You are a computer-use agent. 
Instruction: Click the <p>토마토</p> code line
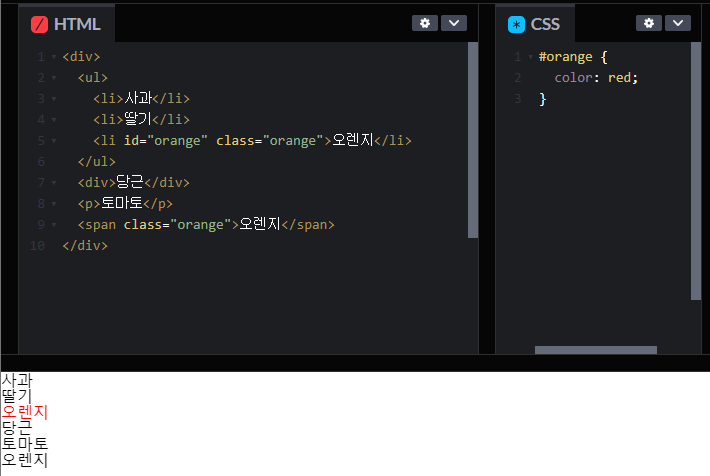(x=125, y=203)
